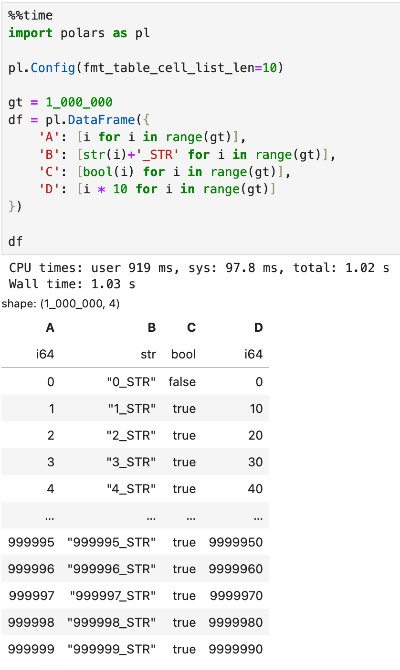This screenshot has width=400, height=670.
Task: Click the "0_STR" cell in column B
Action: pos(132,382)
